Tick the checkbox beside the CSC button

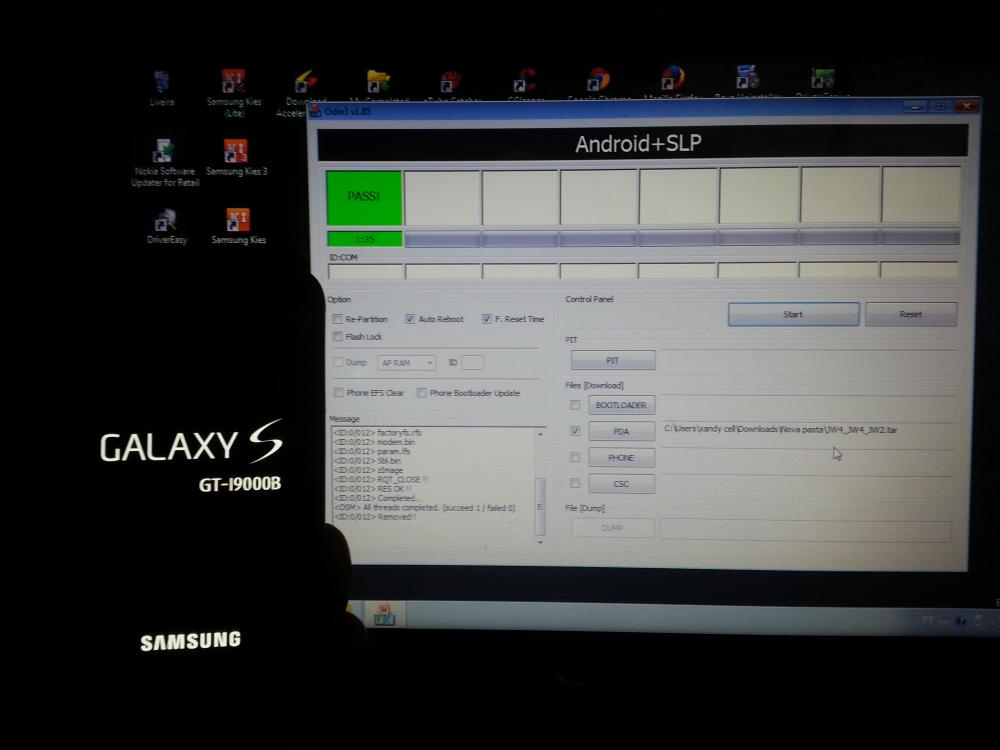[x=575, y=483]
